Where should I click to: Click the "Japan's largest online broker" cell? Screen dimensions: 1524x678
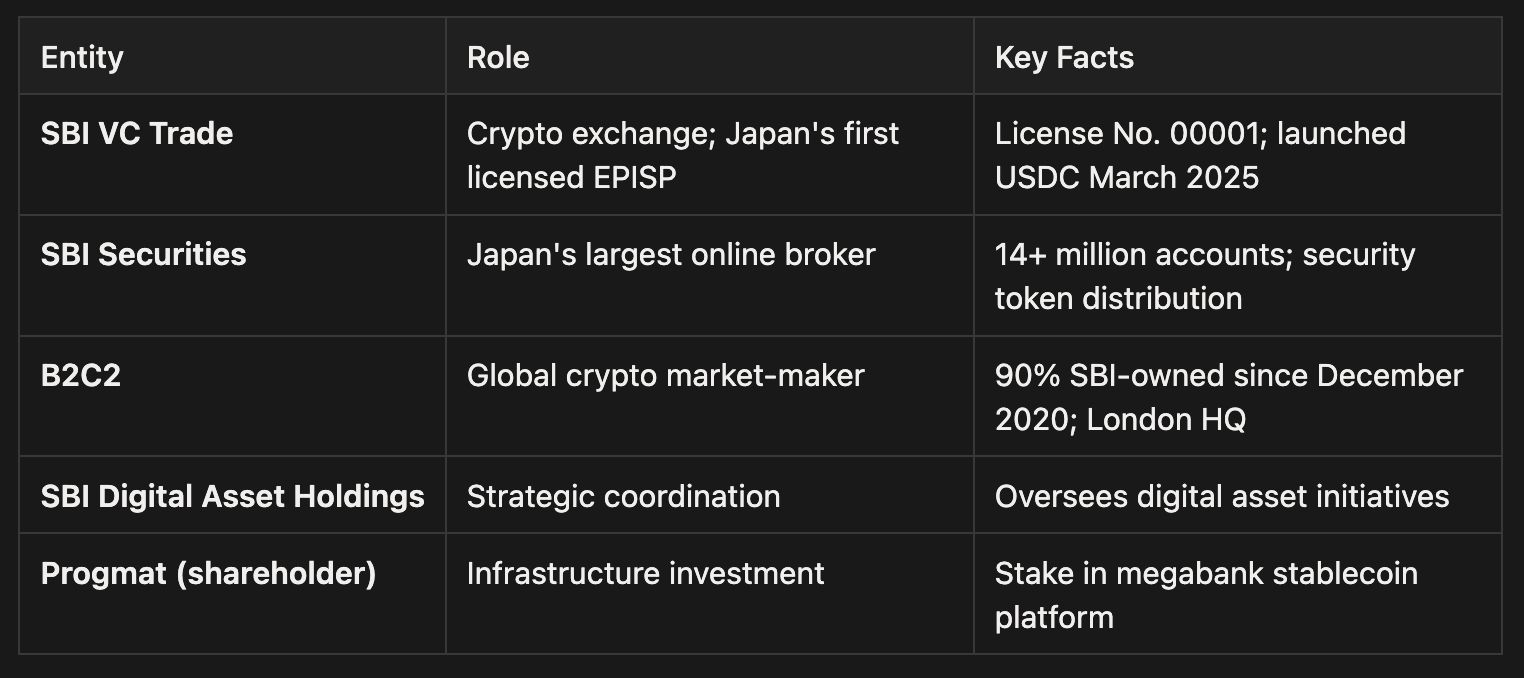(670, 254)
